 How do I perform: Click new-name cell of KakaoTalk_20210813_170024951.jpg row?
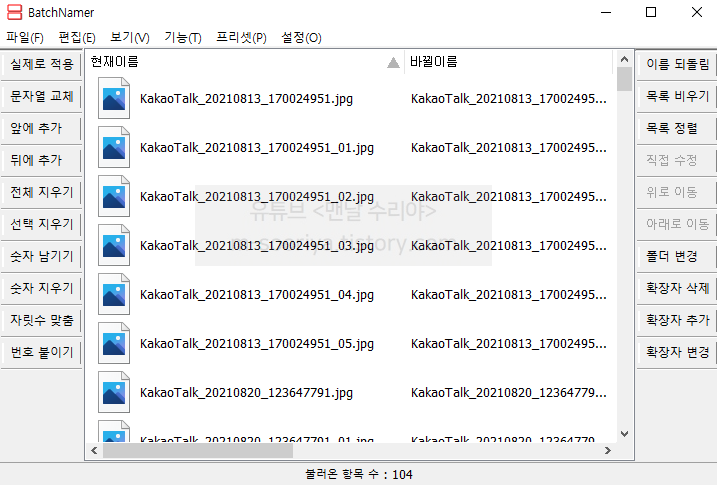[508, 99]
